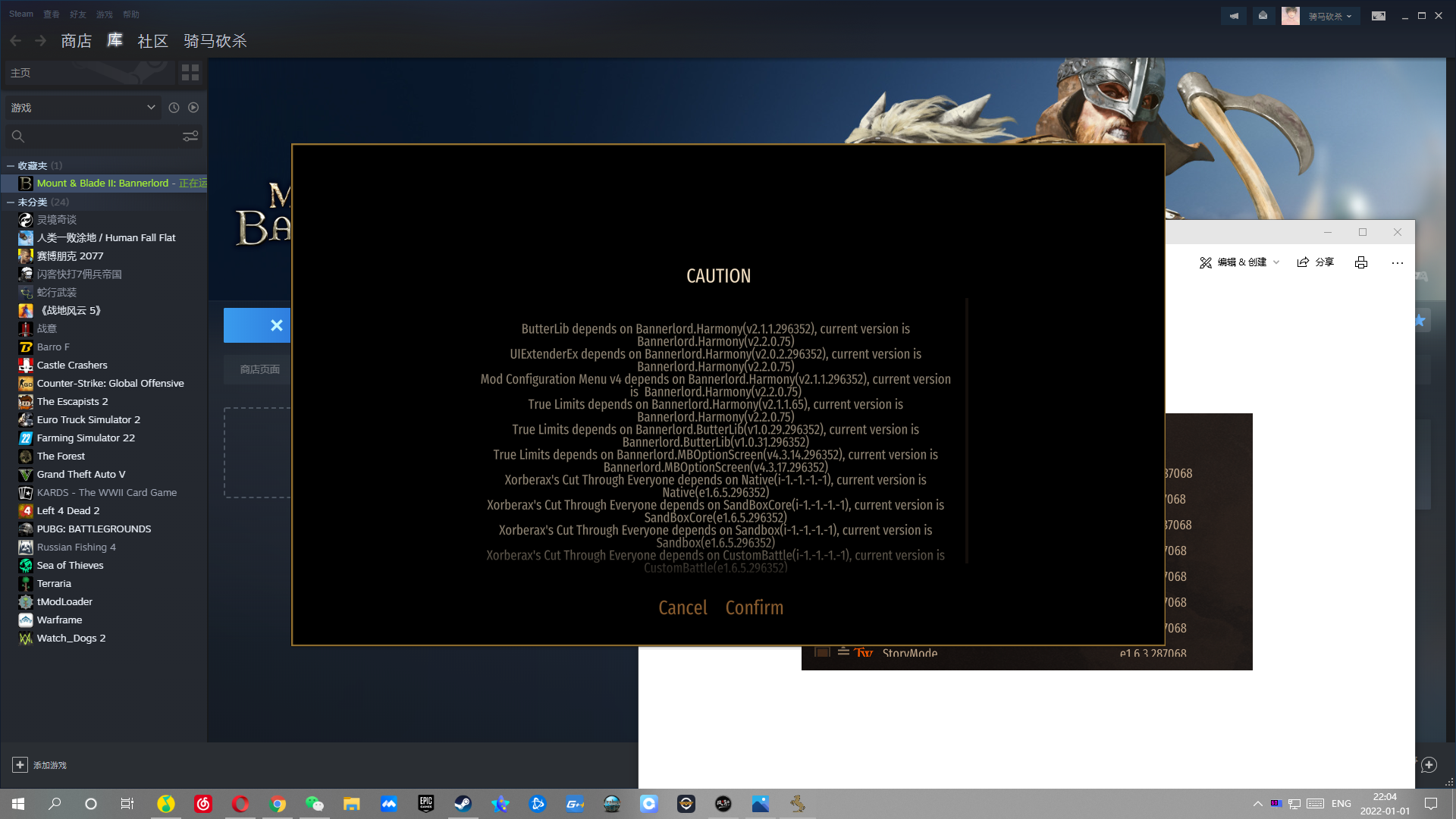Viewport: 1456px width, 819px height.
Task: Select Mount & Blade II: Bannerlord
Action: (105, 184)
